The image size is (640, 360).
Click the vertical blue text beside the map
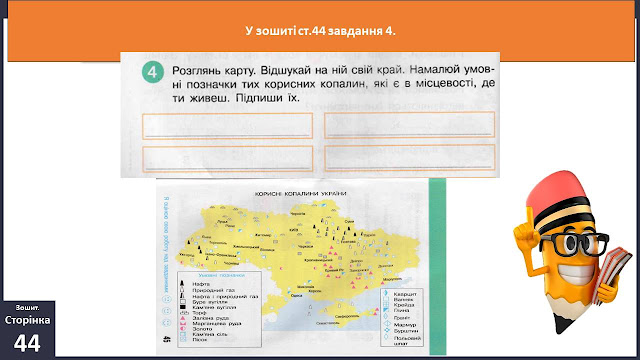coord(166,244)
